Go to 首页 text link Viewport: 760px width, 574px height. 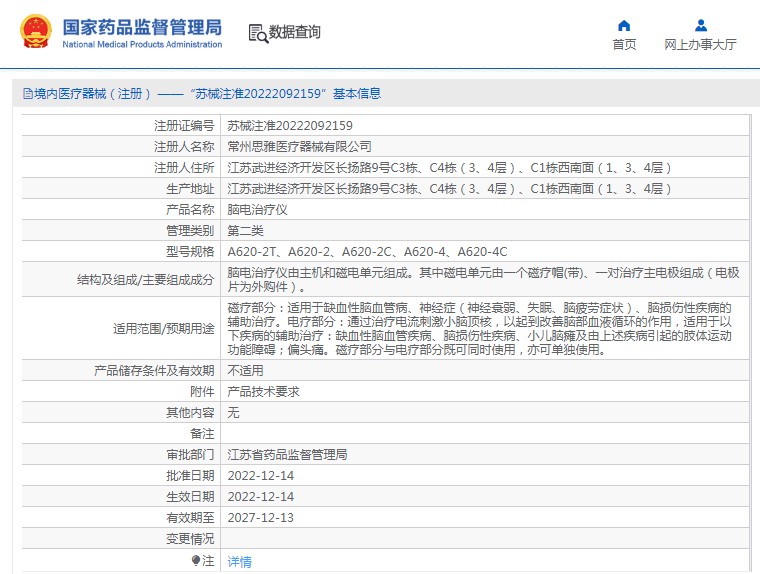coord(624,45)
